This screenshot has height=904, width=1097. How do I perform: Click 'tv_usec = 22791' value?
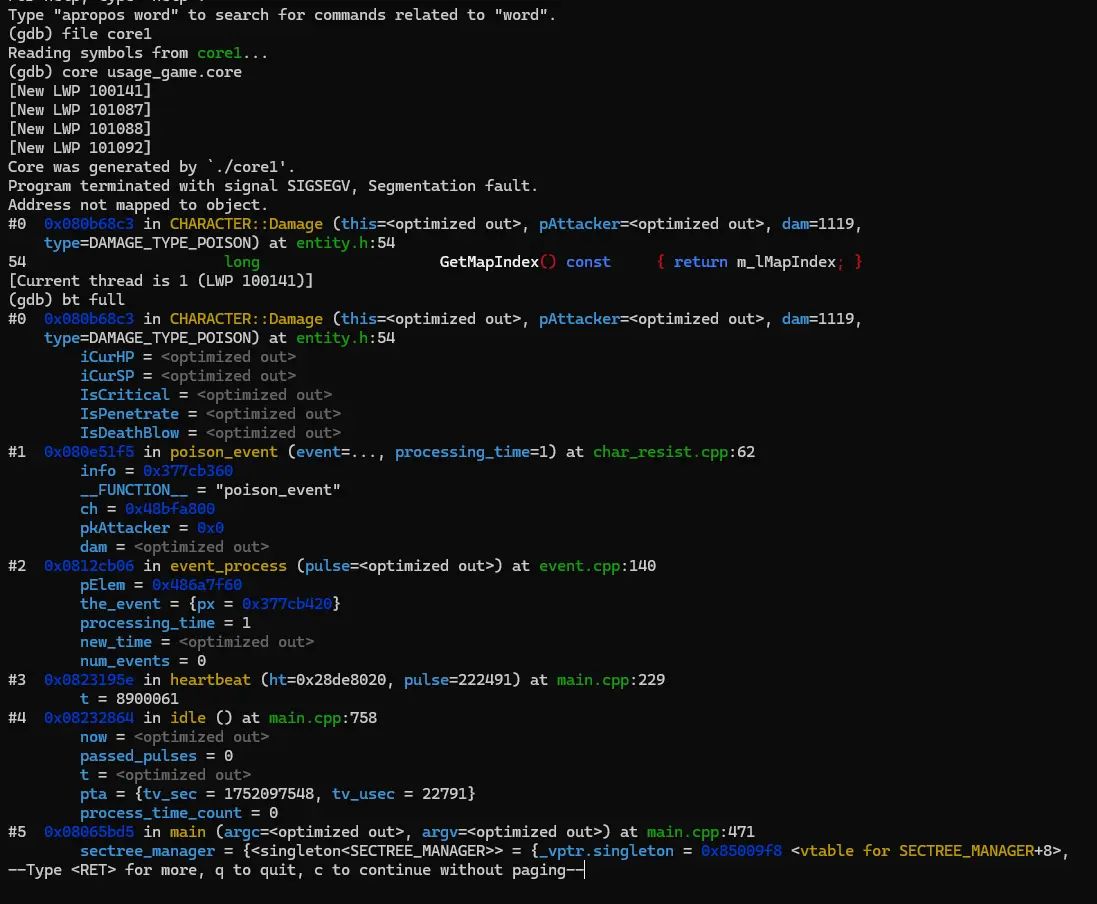(399, 793)
